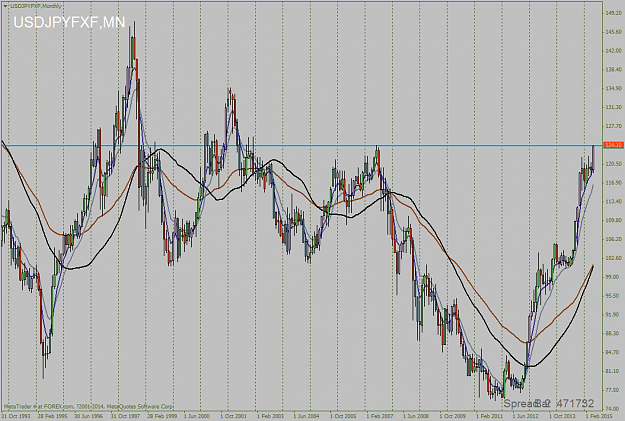Click the 1 Jun 2004 date label
Screen dimensions: 625x421
pyautogui.click(x=306, y=416)
